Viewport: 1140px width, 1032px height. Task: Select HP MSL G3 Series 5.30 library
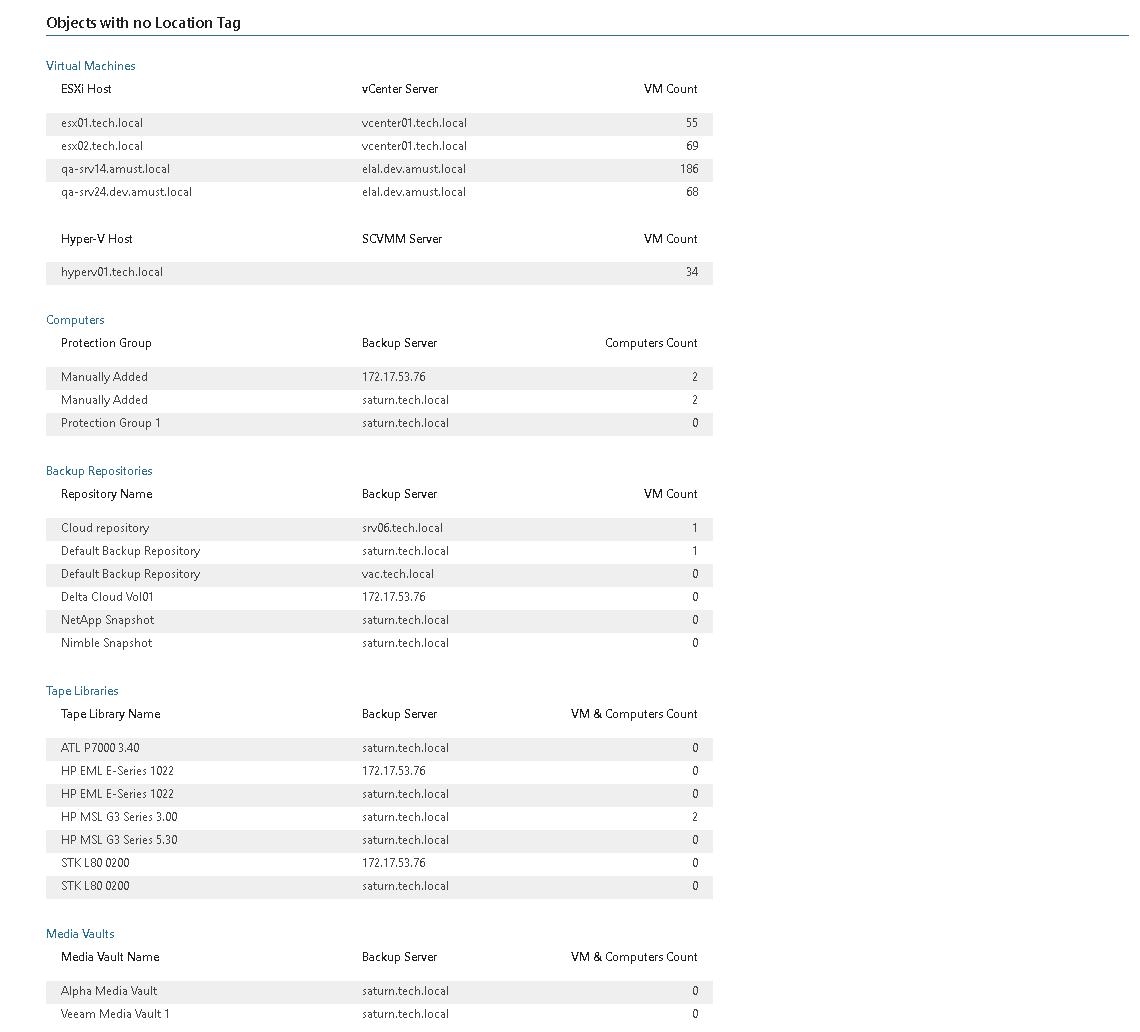(119, 840)
